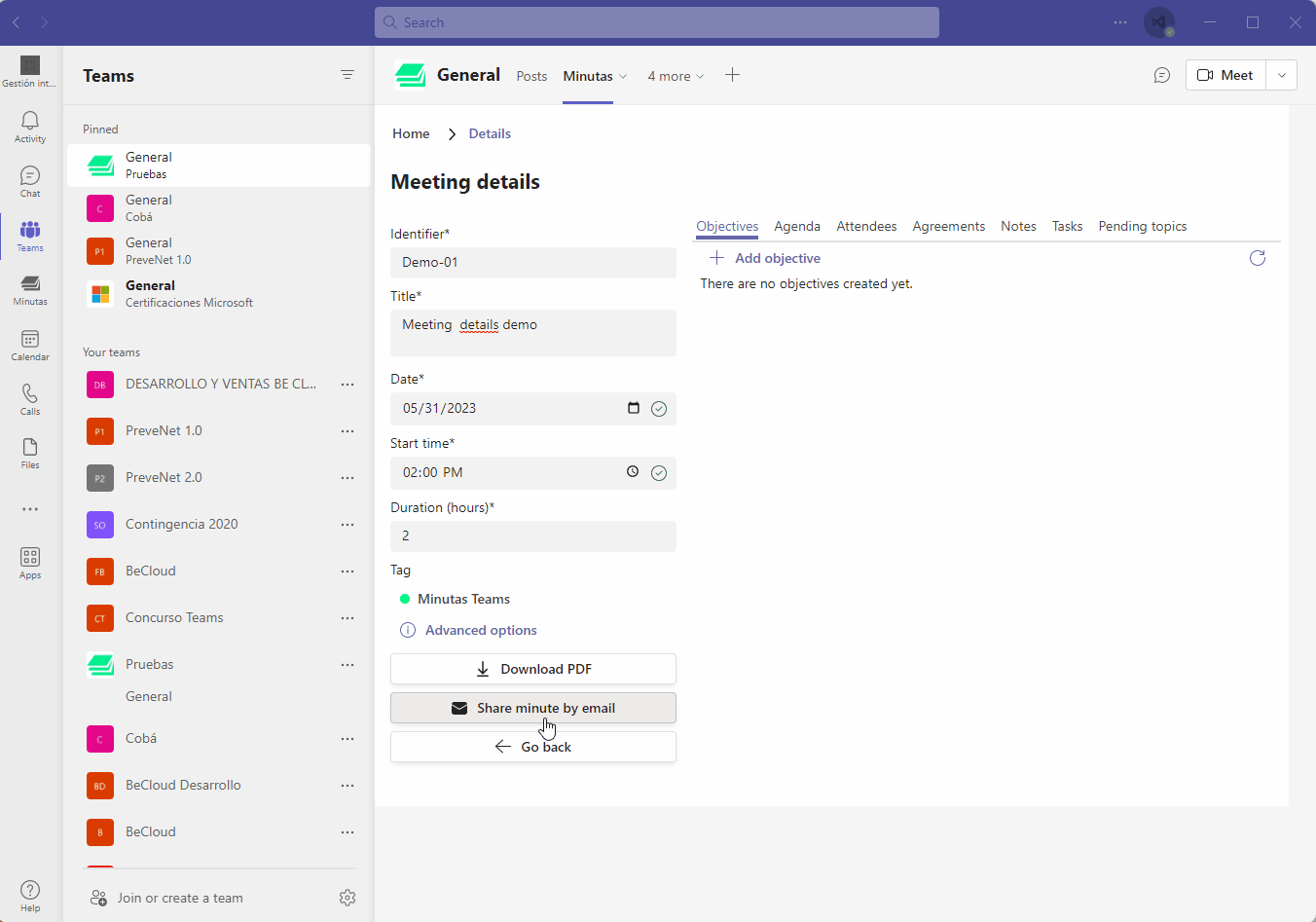Open more options for PreveNet 1.0 team
The image size is (1316, 922).
pyautogui.click(x=347, y=431)
